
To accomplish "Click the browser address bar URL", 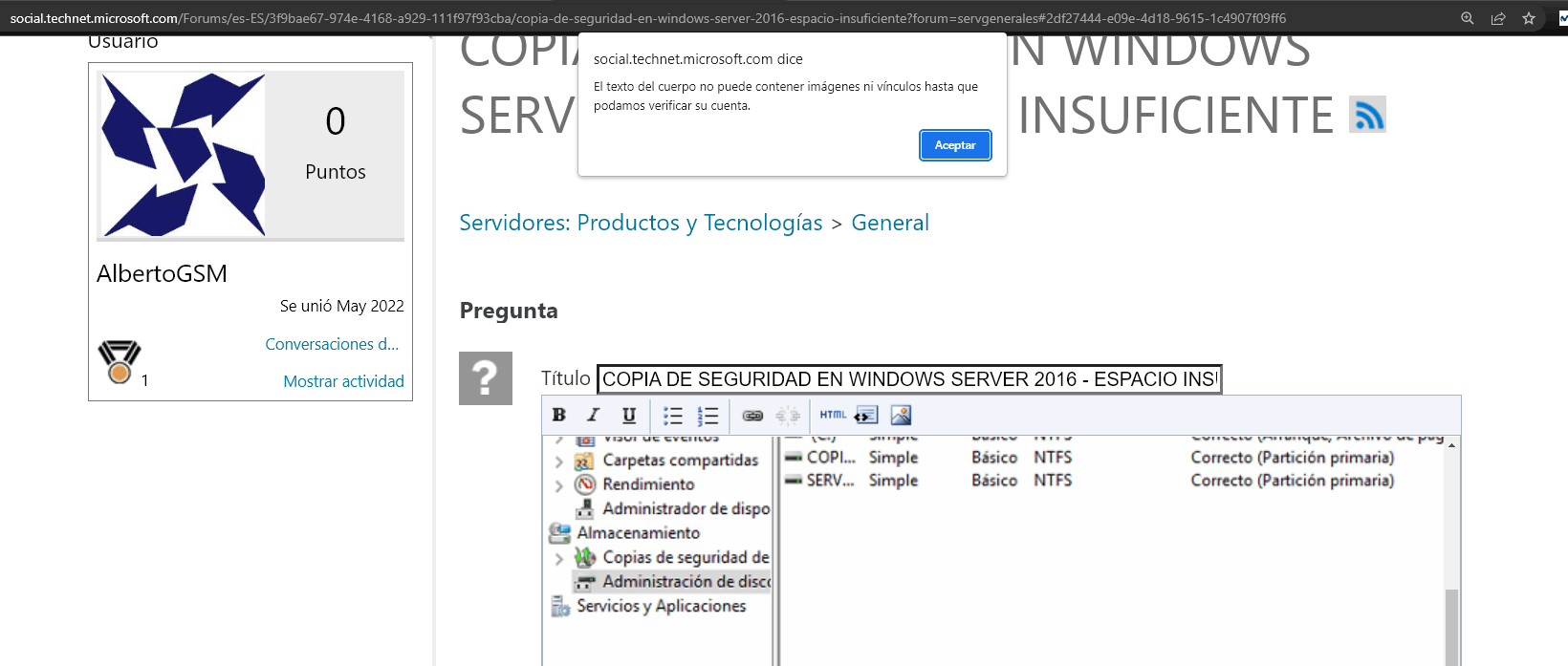I will [x=647, y=18].
